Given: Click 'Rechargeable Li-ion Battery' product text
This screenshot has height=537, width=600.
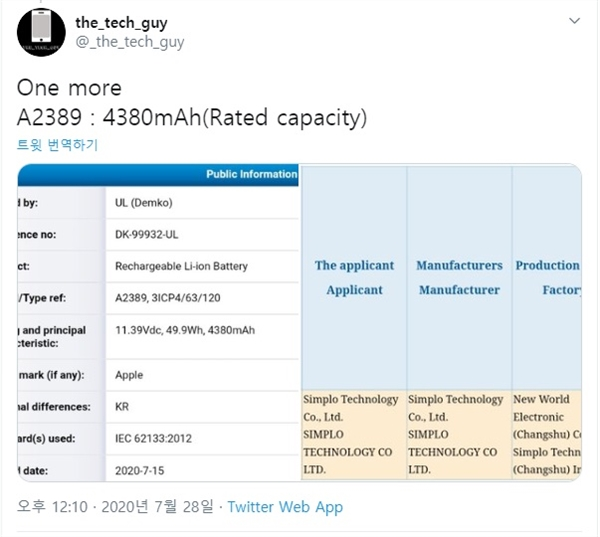Looking at the screenshot, I should (181, 266).
